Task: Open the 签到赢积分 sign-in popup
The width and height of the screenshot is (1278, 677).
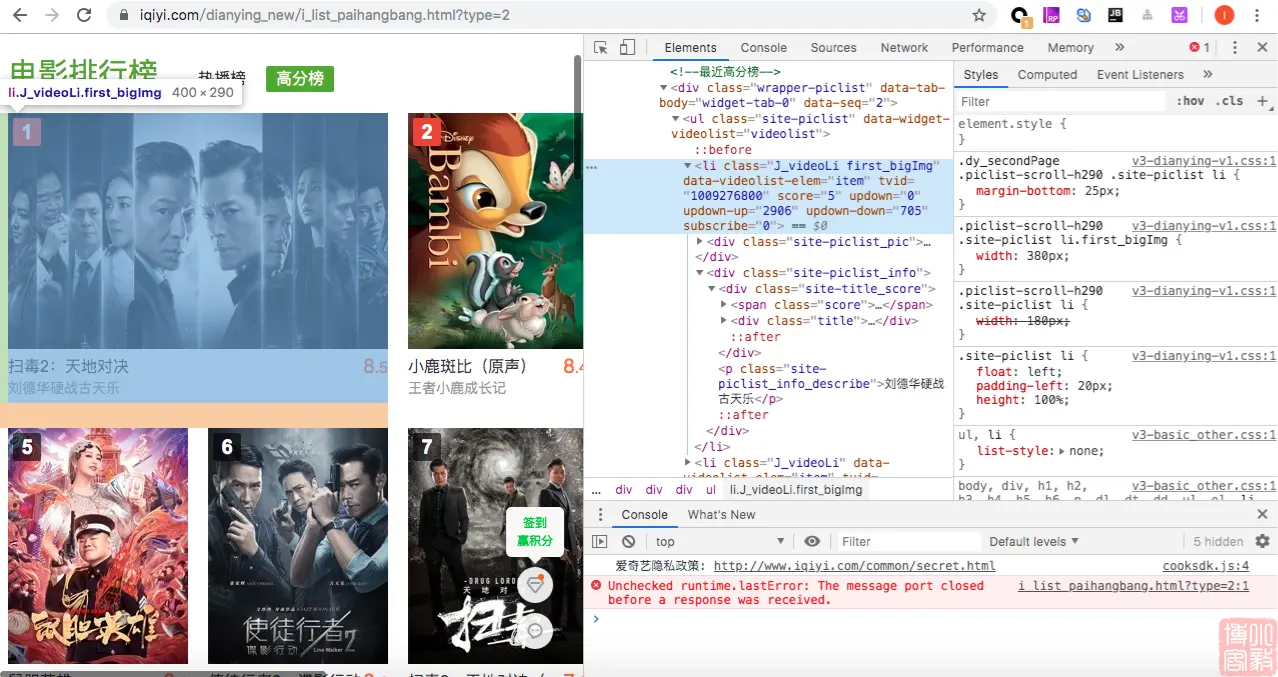Action: (535, 531)
